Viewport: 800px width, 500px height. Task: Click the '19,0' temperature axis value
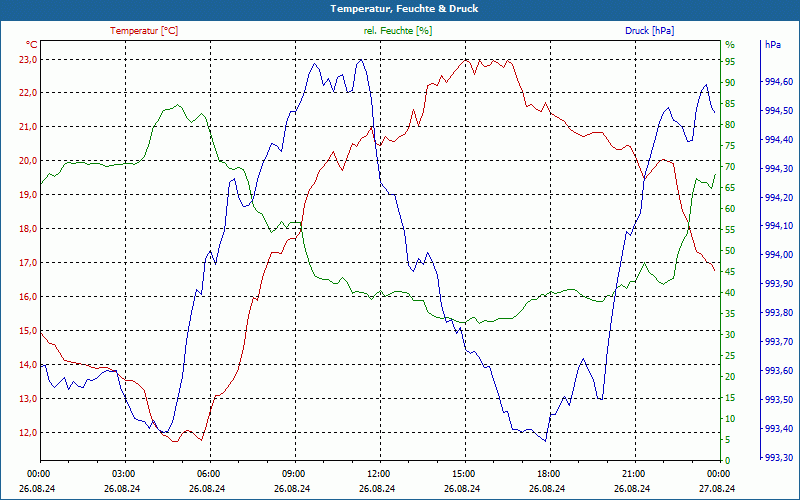click(x=28, y=195)
